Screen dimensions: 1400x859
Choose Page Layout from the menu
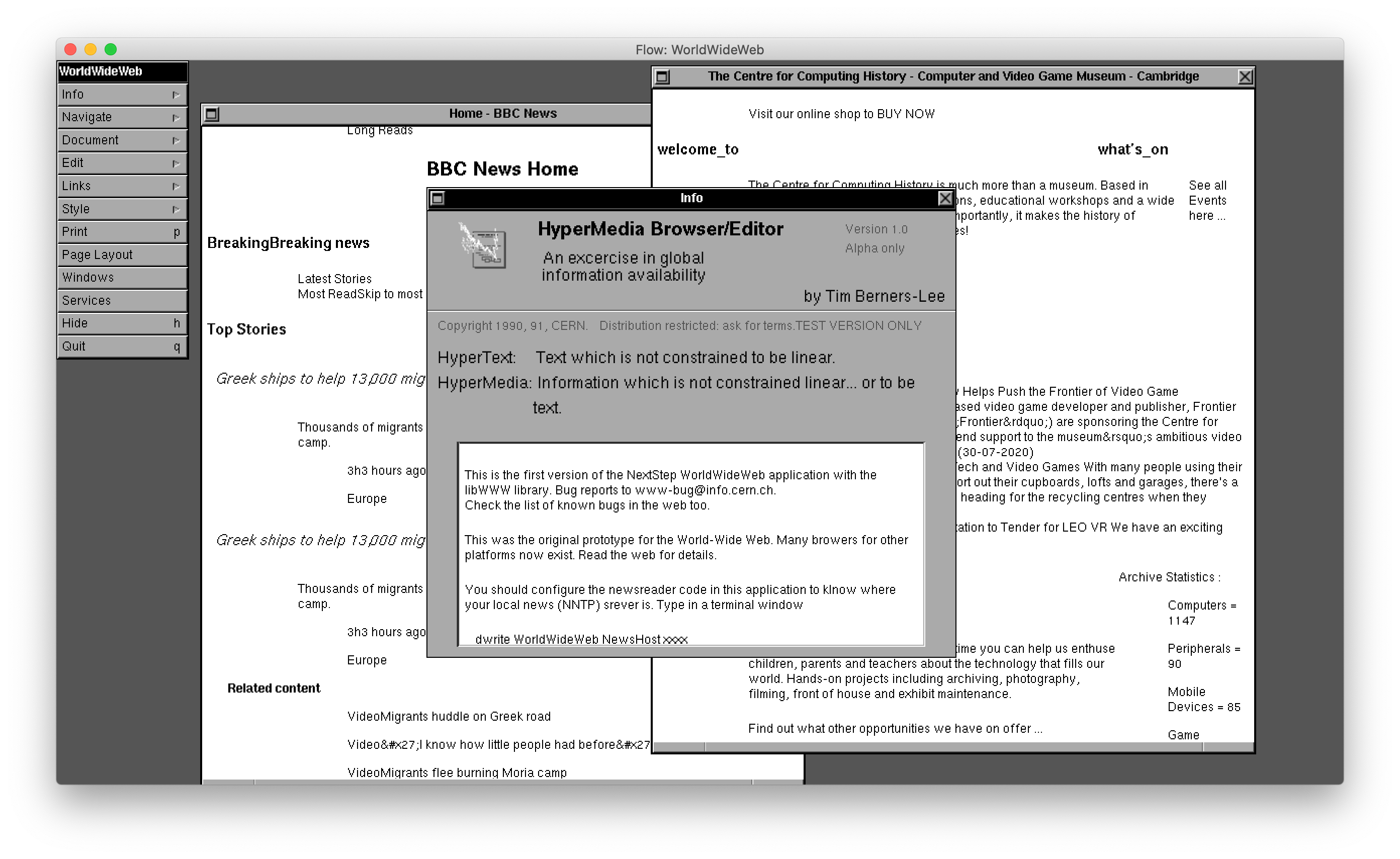click(x=122, y=254)
